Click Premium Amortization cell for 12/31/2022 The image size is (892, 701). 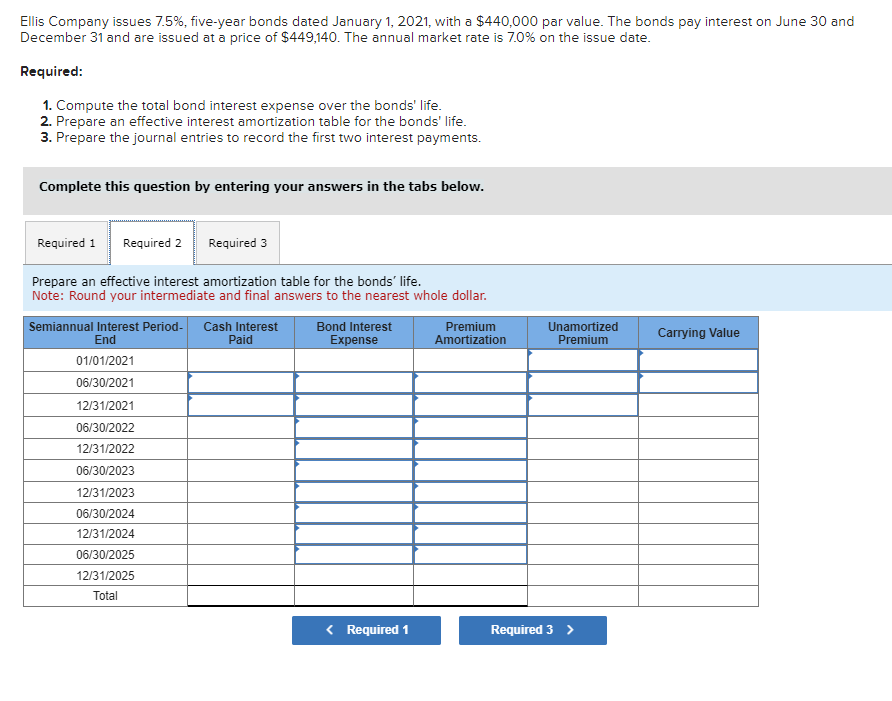(x=470, y=449)
